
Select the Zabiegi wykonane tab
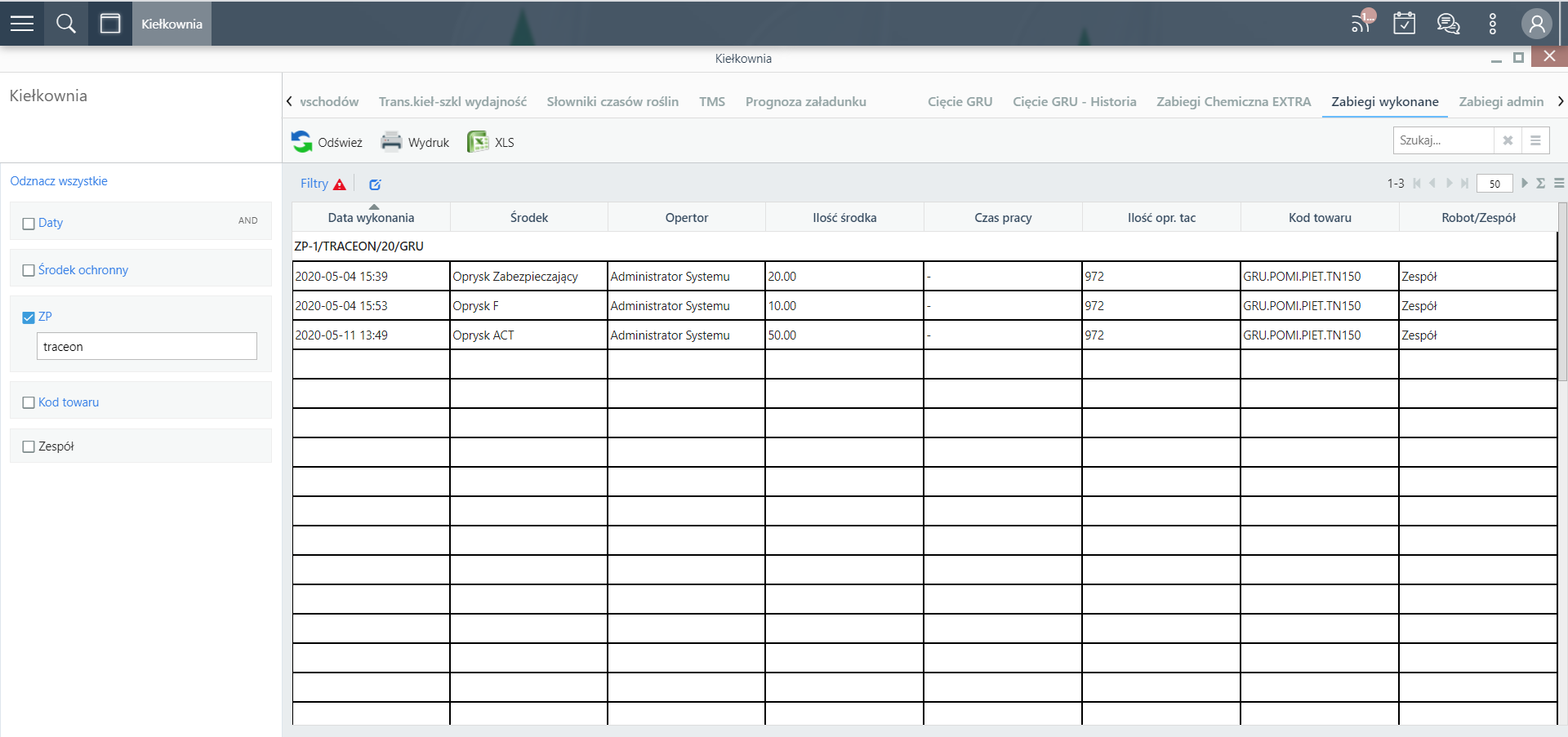click(1385, 101)
